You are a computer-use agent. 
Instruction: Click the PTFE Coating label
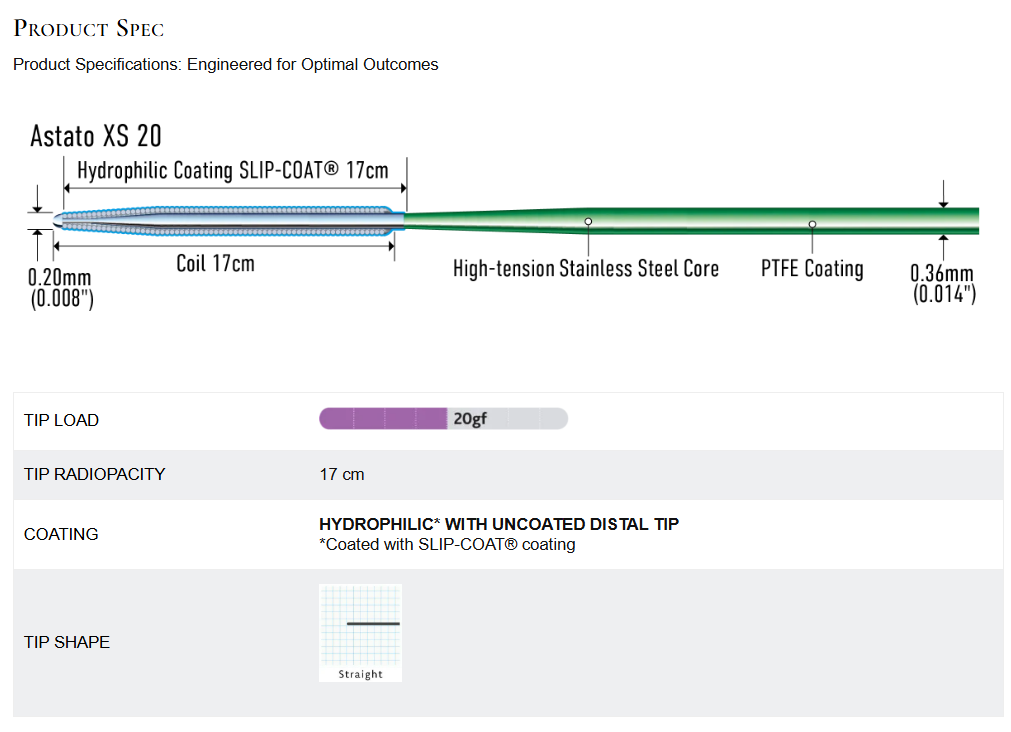tap(812, 268)
